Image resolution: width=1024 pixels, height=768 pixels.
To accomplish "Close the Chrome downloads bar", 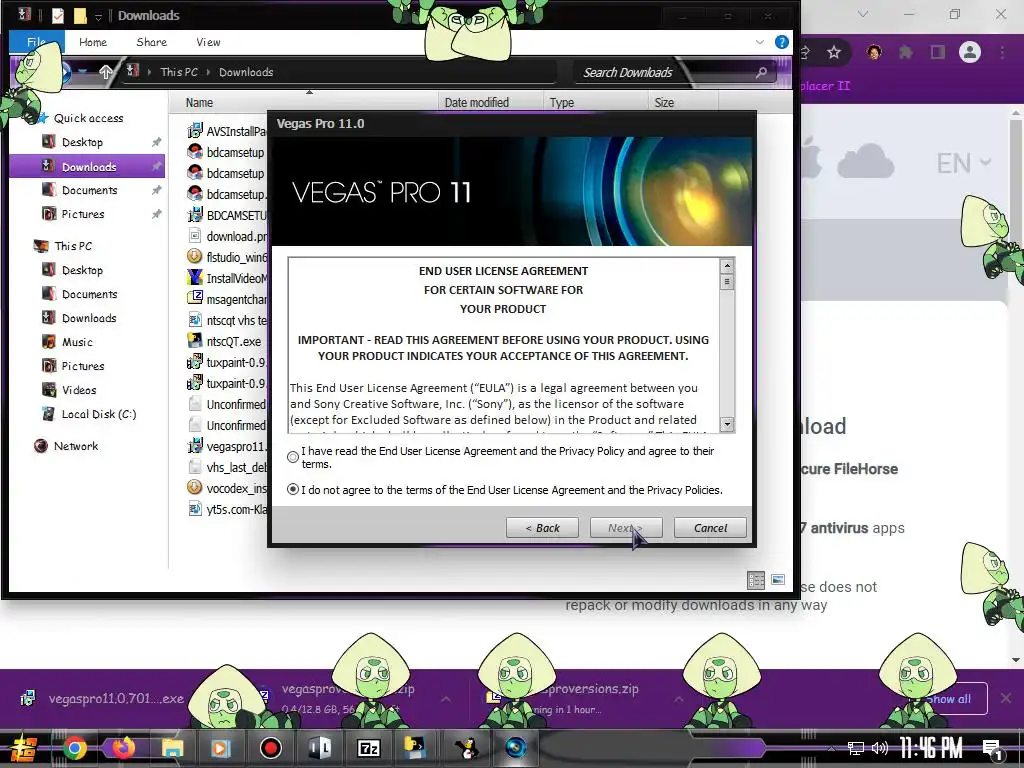I will click(1006, 698).
